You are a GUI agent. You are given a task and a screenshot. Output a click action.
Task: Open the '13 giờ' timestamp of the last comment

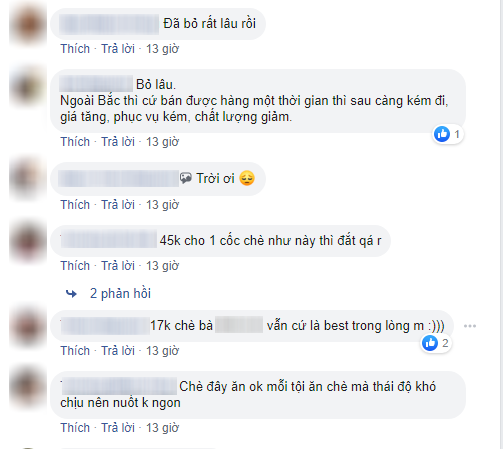coord(163,428)
